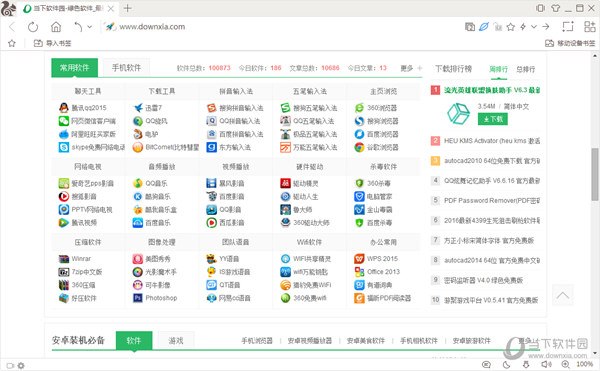The width and height of the screenshot is (600, 371).
Task: Open 腾讯qq2015 software link
Action: 89,108
